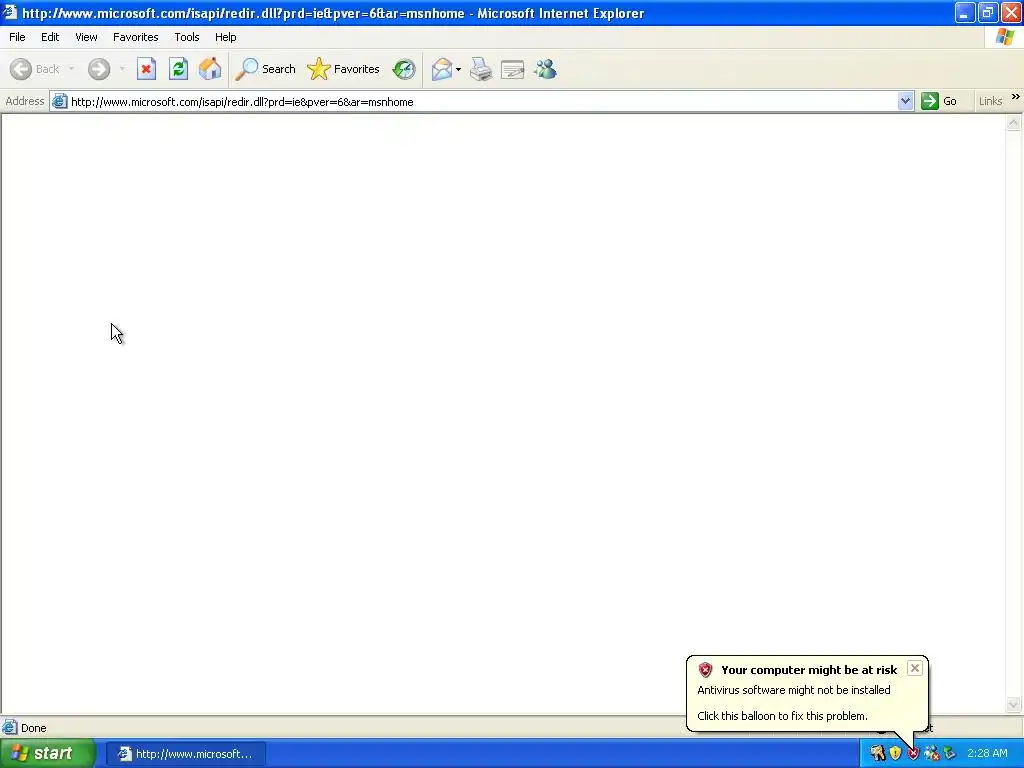Click the red security alert tray icon
The height and width of the screenshot is (768, 1024).
click(913, 754)
